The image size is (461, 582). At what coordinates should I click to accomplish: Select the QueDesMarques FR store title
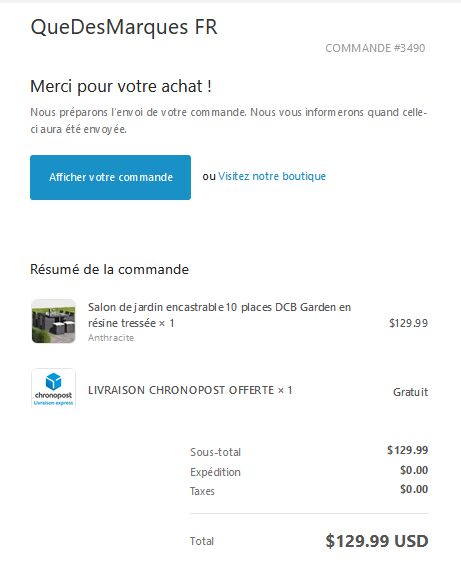[124, 27]
